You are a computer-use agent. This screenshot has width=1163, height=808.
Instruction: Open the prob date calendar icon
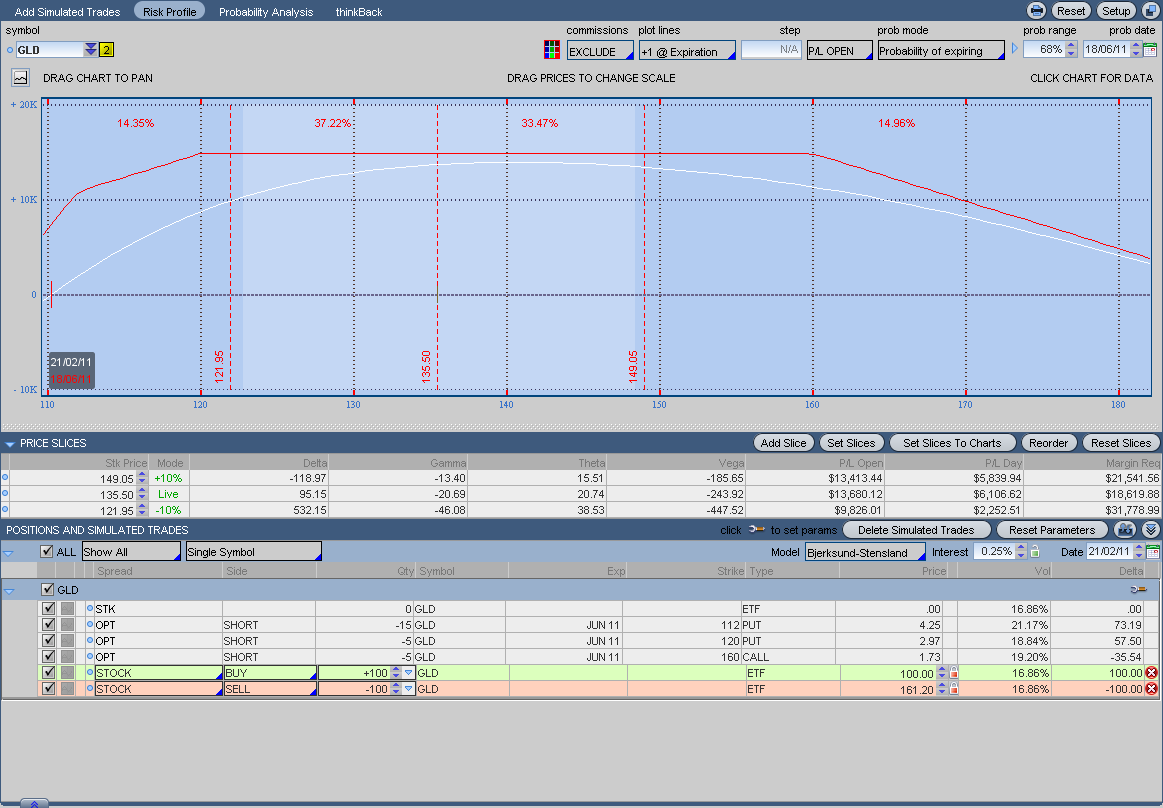coord(1150,50)
